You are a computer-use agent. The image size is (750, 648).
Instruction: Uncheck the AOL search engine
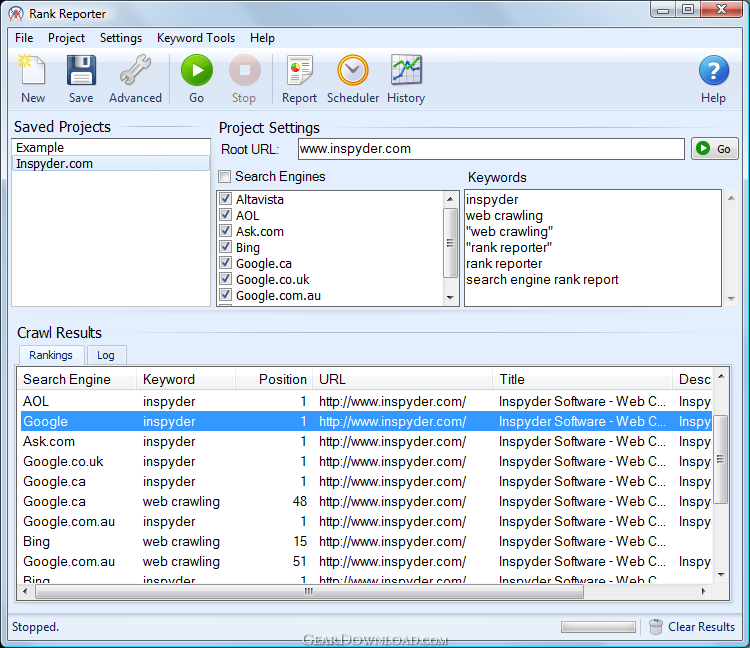point(225,215)
